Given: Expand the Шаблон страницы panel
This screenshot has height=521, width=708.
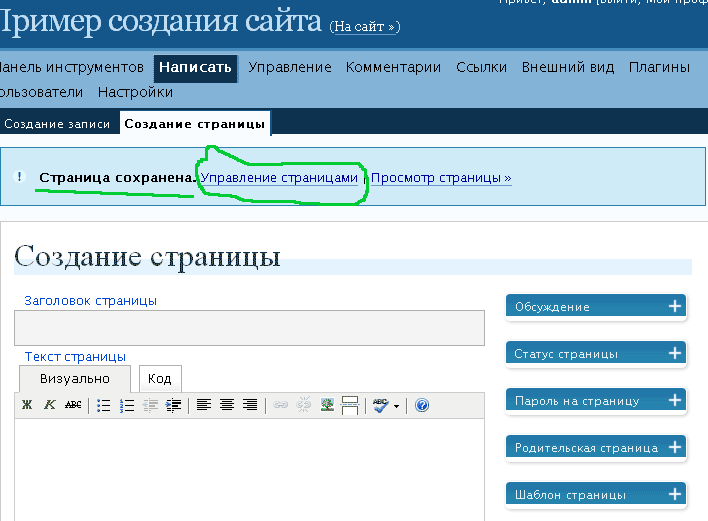Looking at the screenshot, I should point(596,494).
